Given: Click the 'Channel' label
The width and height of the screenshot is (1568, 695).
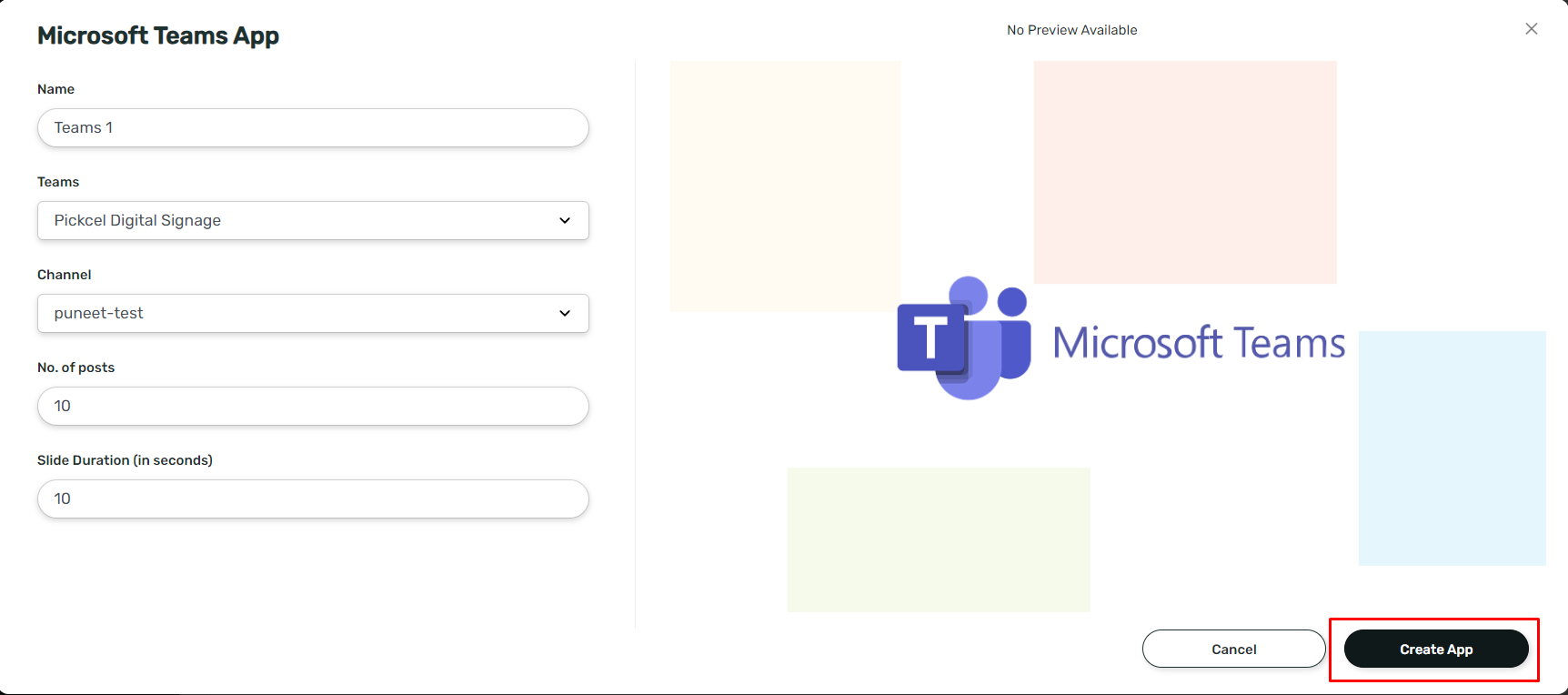Looking at the screenshot, I should [x=64, y=275].
